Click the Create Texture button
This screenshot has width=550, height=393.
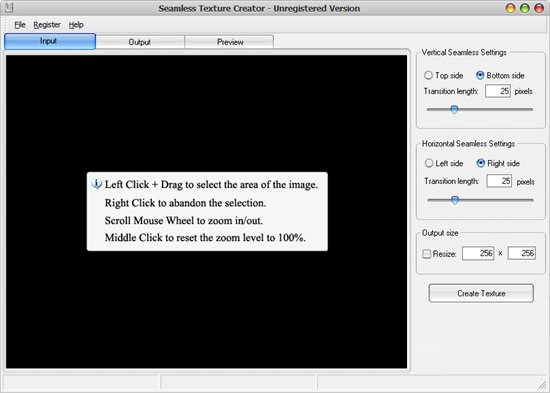coord(481,293)
